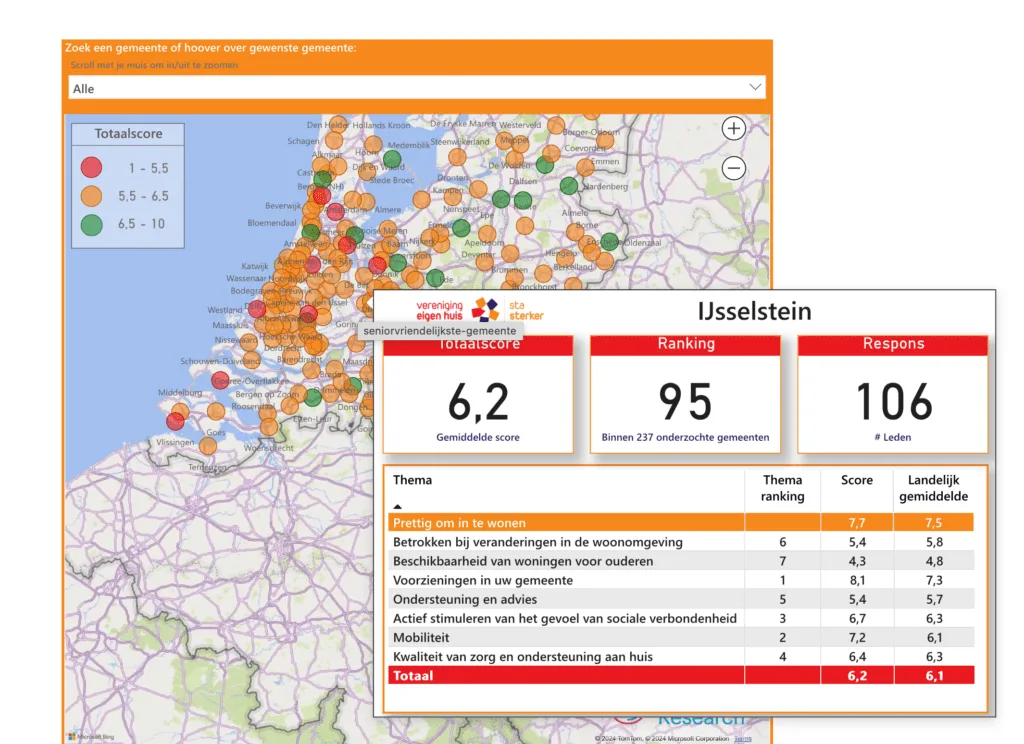Click the IJsselstein title in the detail panel
Screen dimensions: 1024x744
(x=754, y=311)
